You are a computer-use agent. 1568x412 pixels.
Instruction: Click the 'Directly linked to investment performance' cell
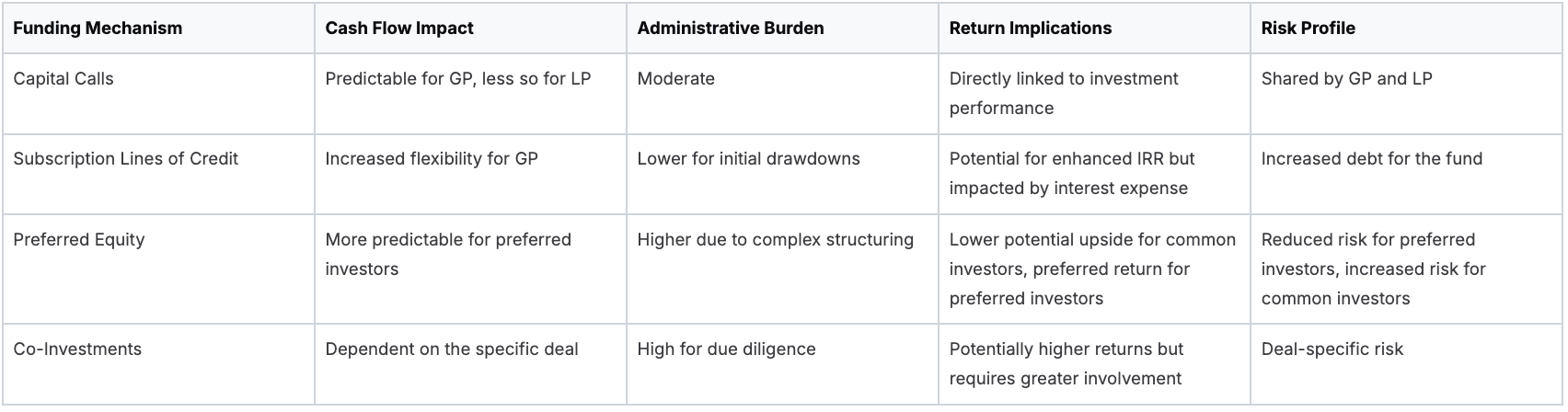tap(1064, 93)
